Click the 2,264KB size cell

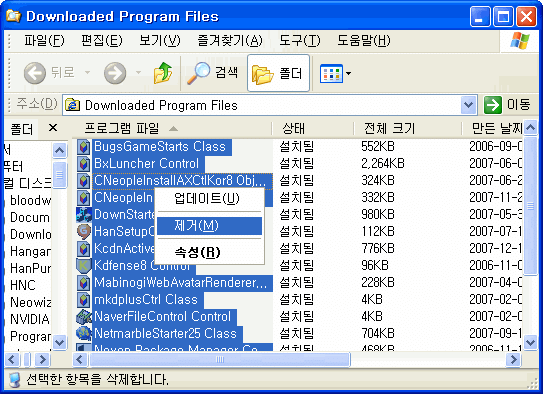(383, 163)
